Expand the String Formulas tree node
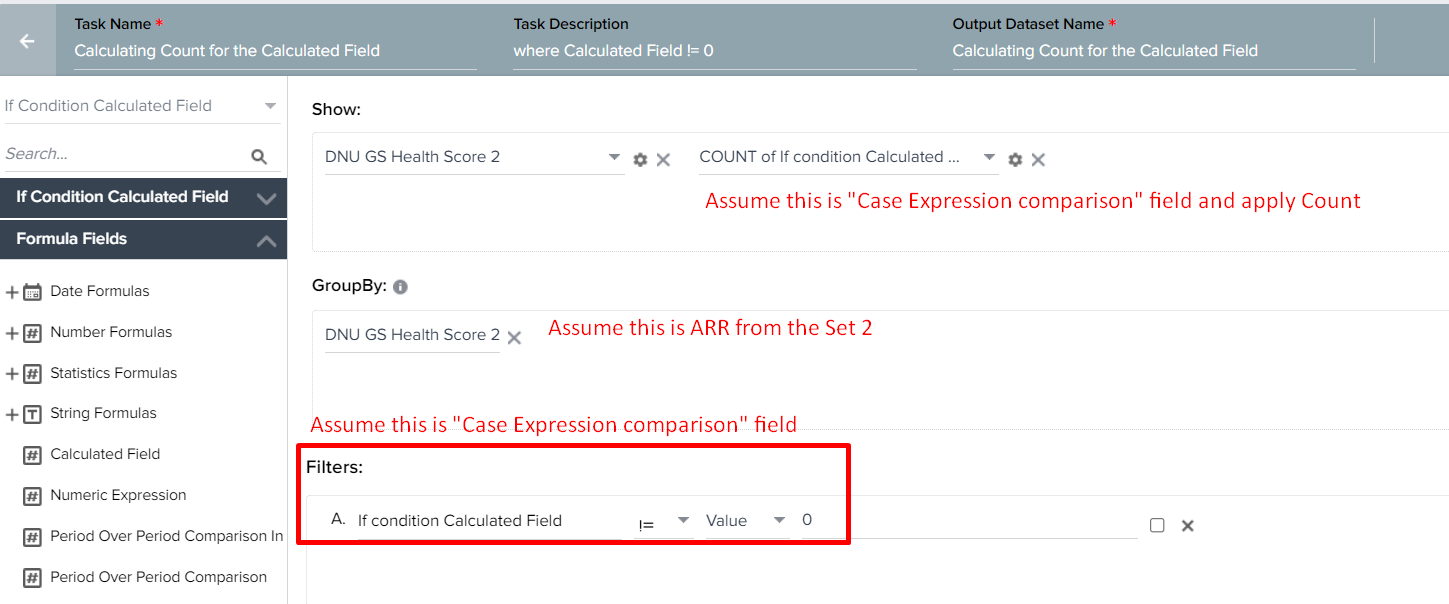Image resolution: width=1449 pixels, height=604 pixels. [12, 414]
